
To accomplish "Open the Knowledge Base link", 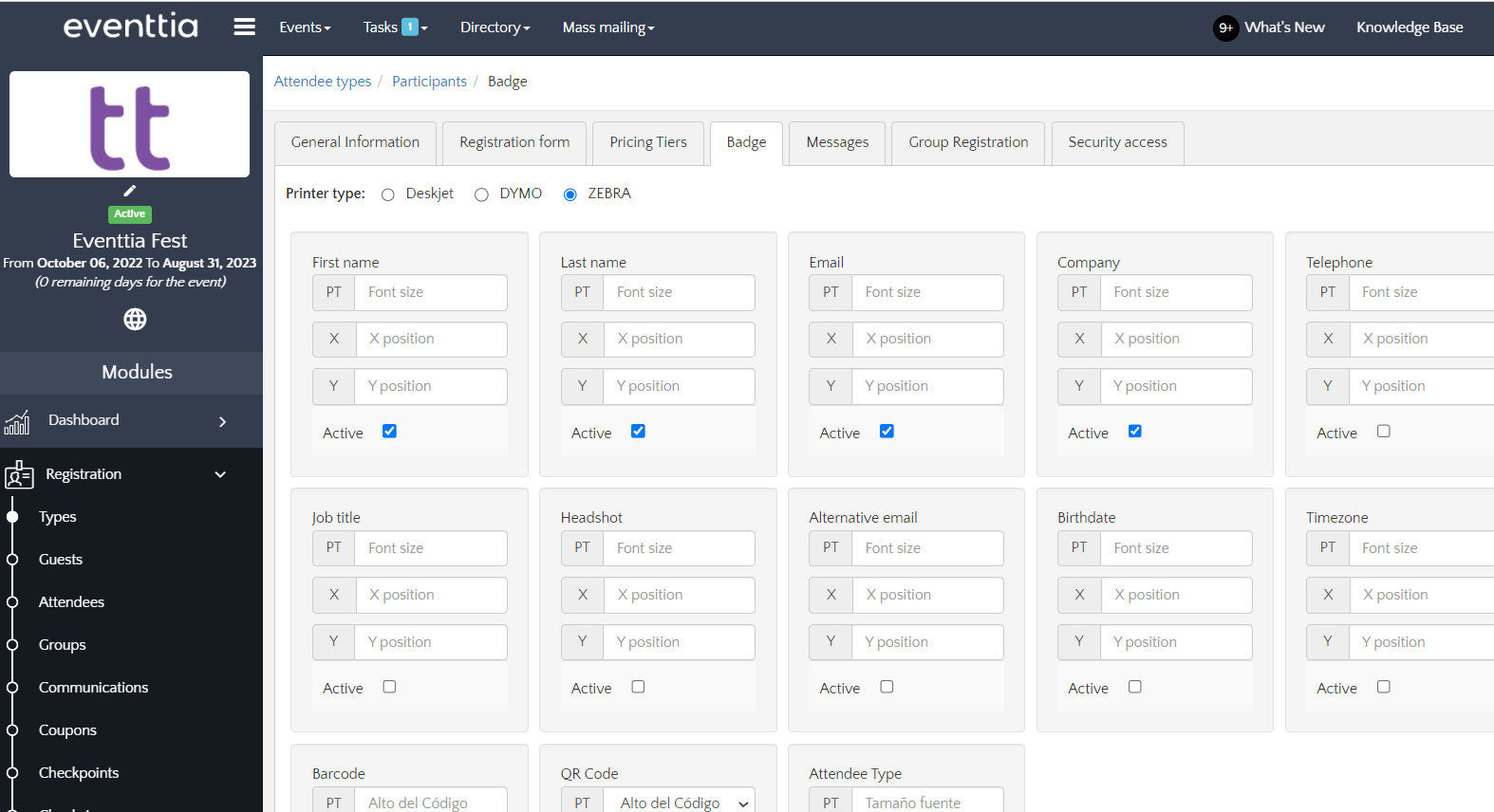I will 1409,28.
